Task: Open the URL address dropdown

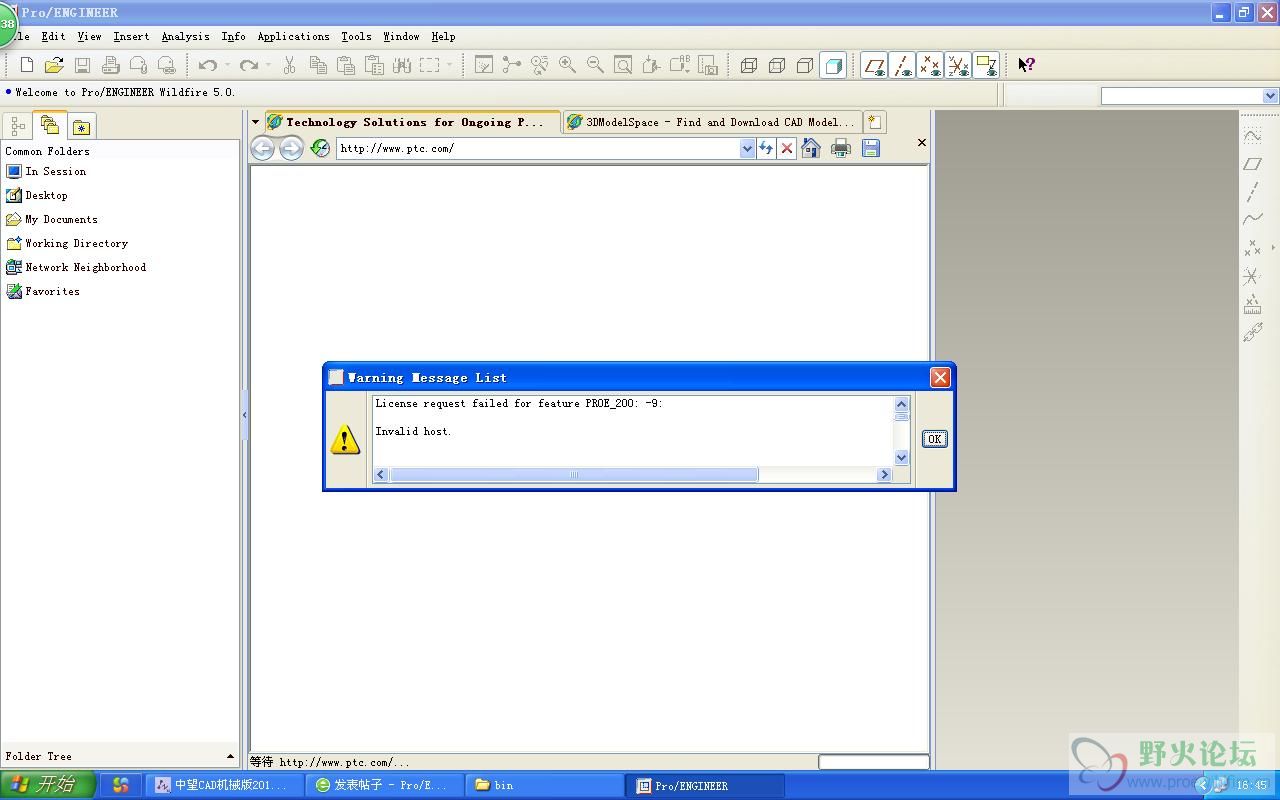Action: (747, 148)
